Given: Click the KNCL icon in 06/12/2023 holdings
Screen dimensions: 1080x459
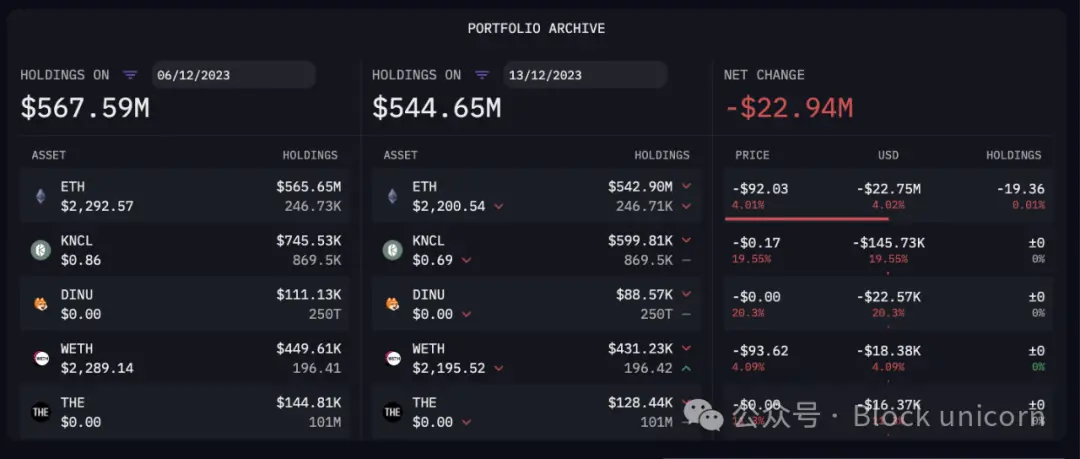Looking at the screenshot, I should click(41, 250).
